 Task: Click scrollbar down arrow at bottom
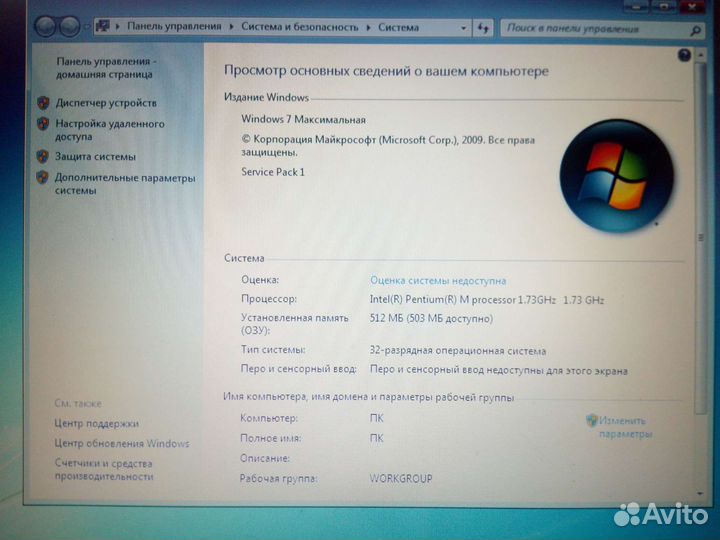[x=700, y=494]
